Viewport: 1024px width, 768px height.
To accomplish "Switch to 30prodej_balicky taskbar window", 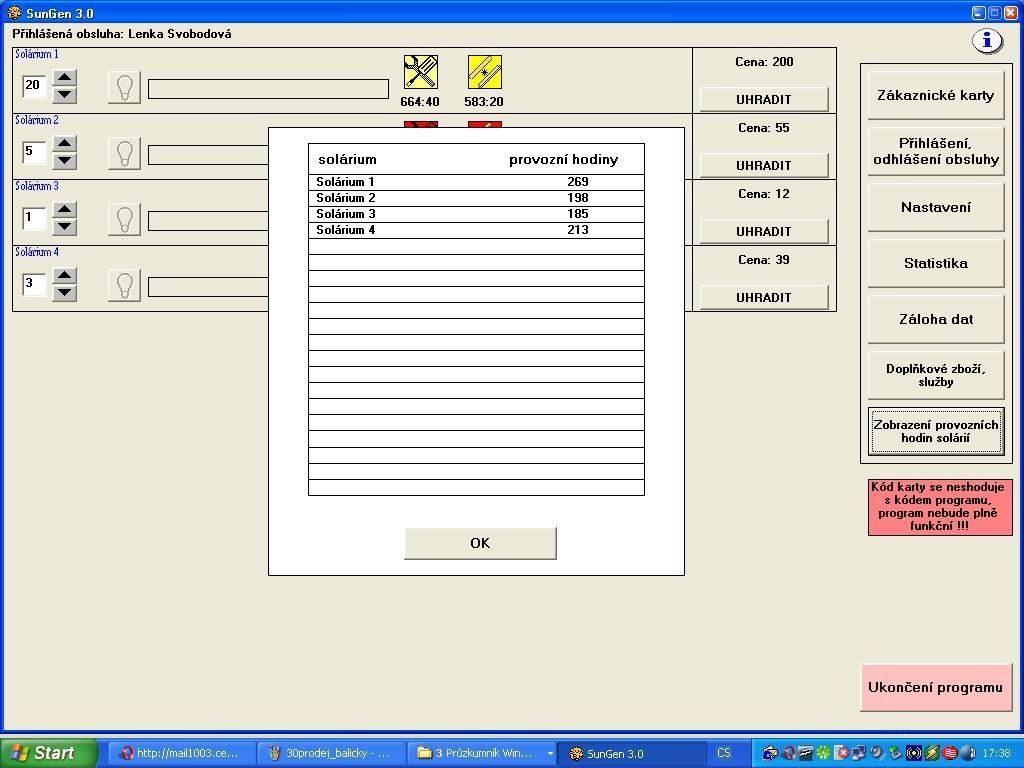I will click(330, 753).
